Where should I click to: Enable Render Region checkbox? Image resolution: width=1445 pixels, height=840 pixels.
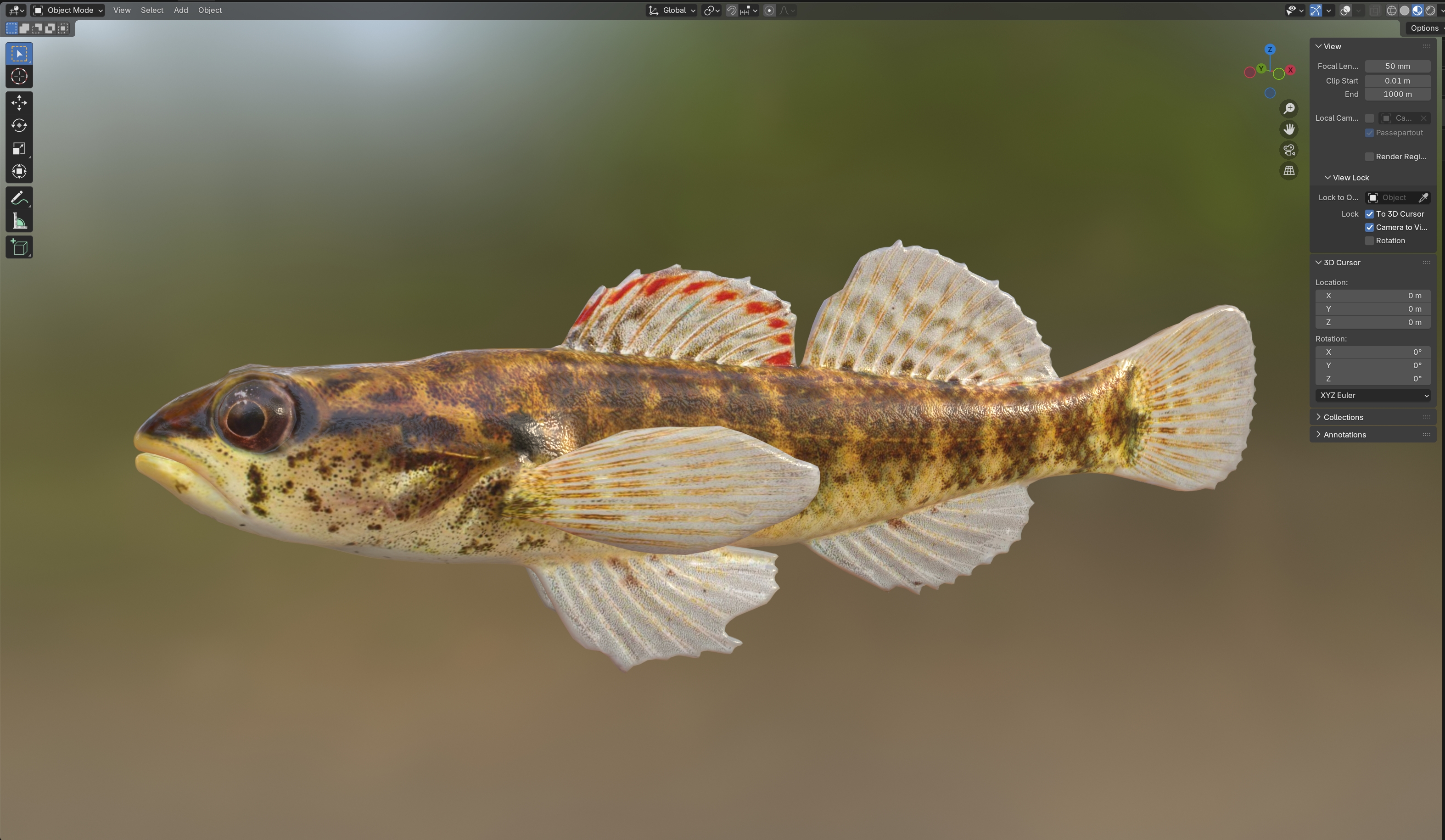(x=1369, y=157)
